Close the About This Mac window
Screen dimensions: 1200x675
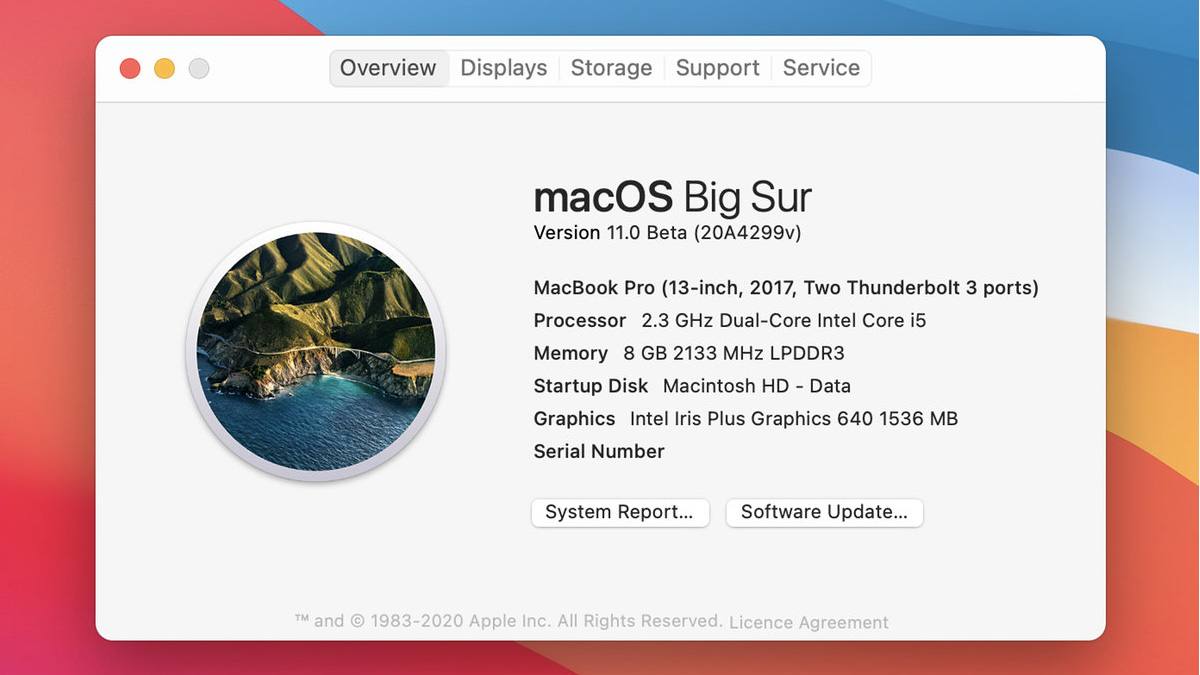(x=130, y=68)
